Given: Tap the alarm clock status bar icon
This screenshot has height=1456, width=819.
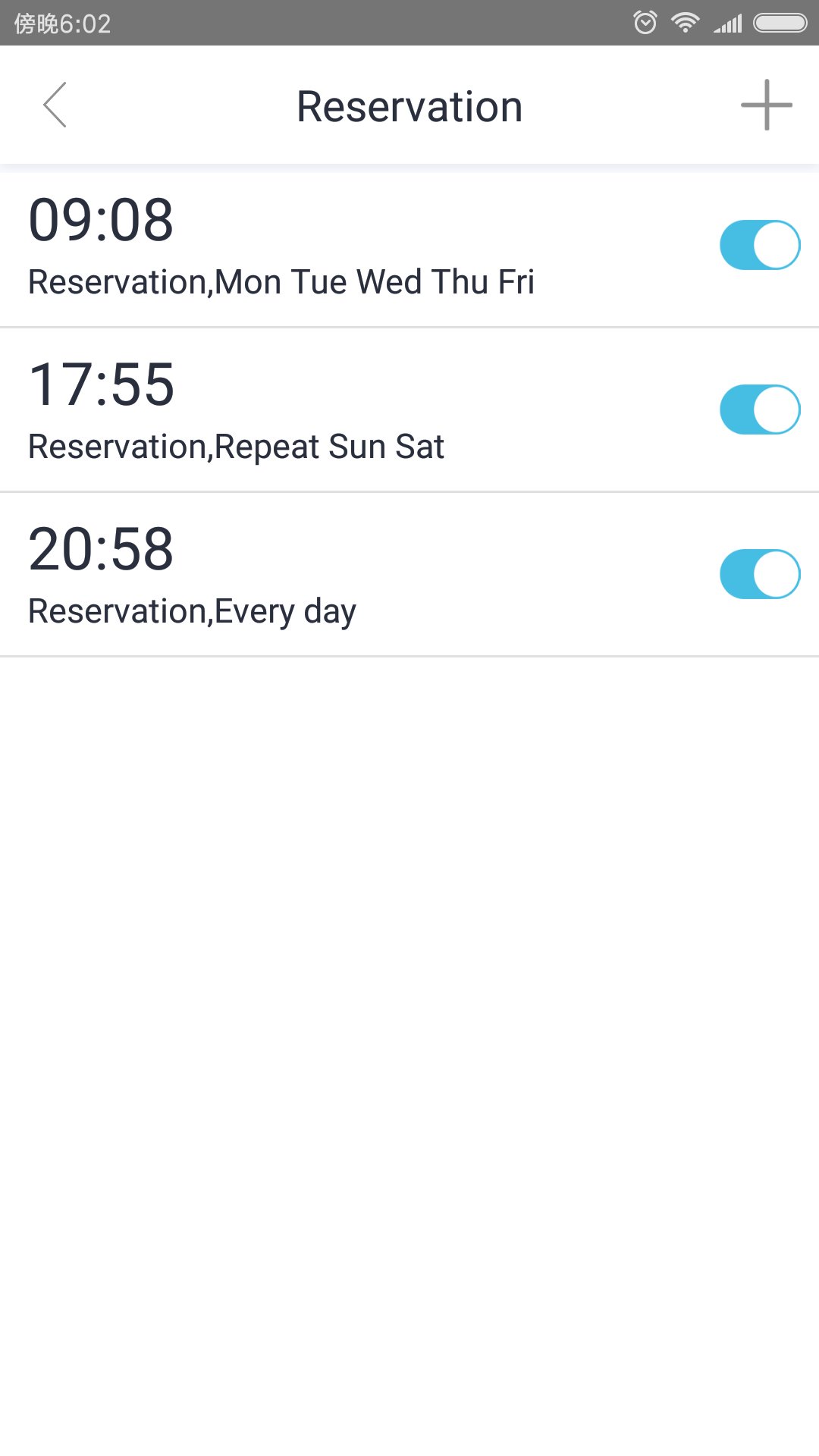Looking at the screenshot, I should [x=645, y=23].
